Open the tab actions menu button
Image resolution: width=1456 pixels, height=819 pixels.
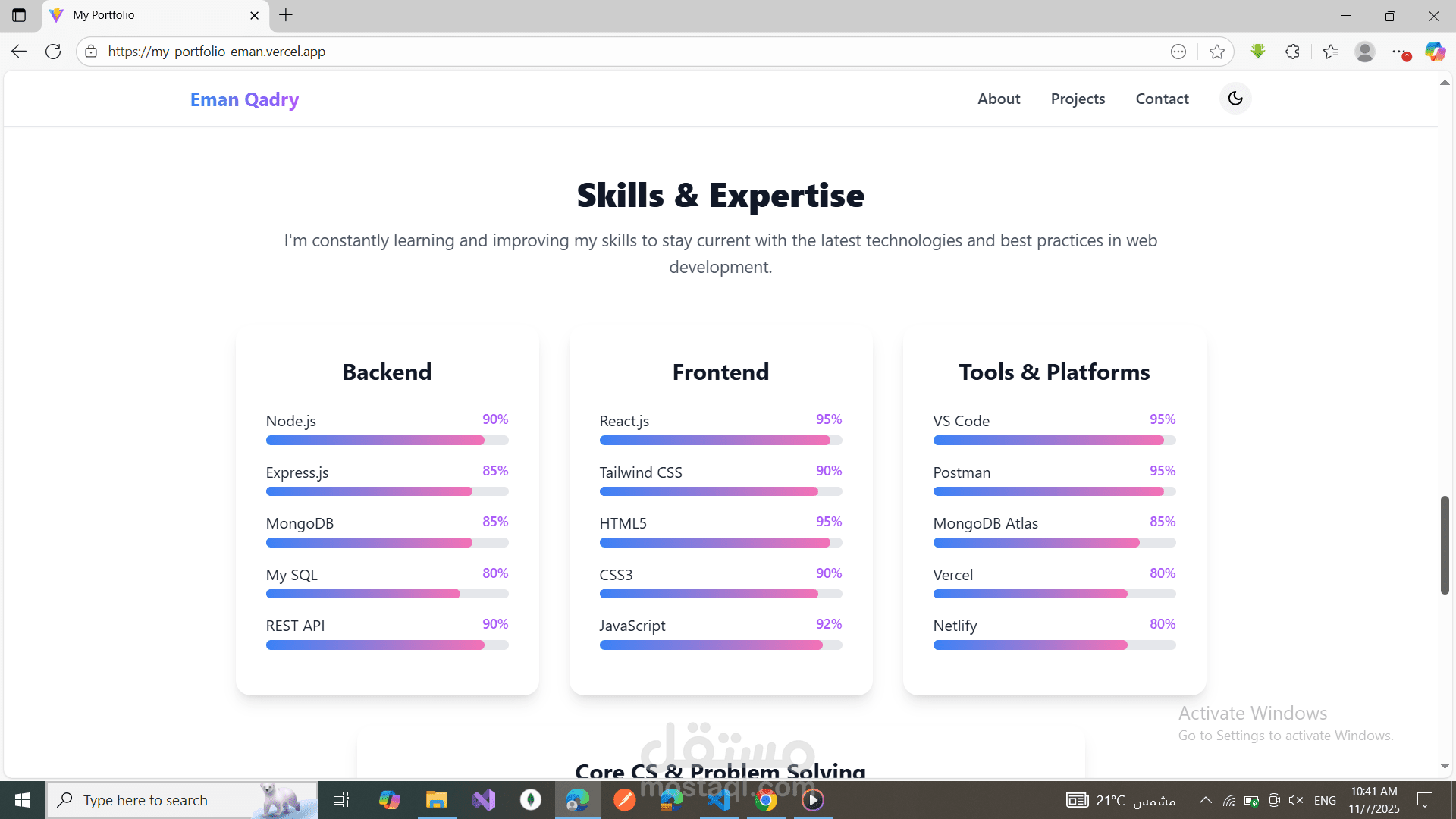pos(19,15)
